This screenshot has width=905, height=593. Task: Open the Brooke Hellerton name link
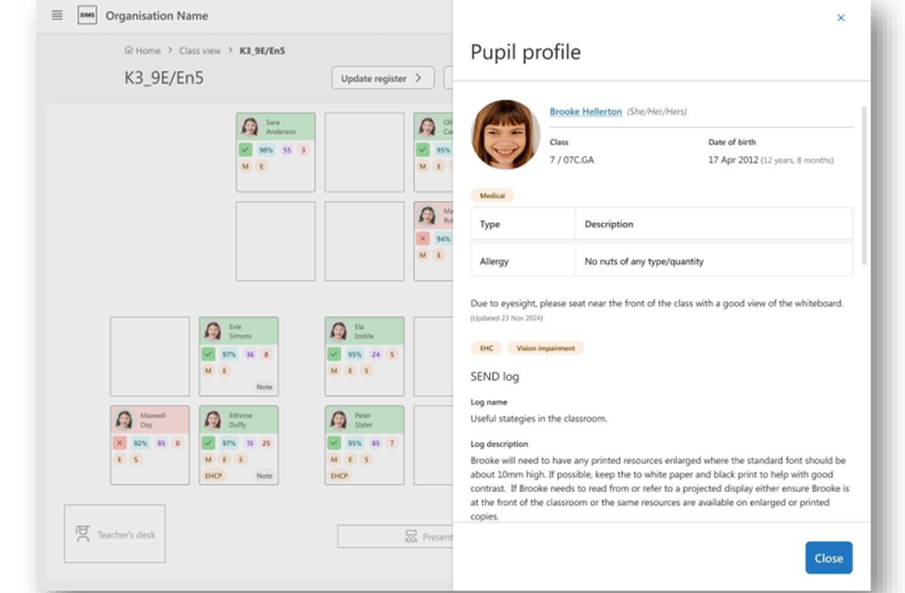pos(585,112)
